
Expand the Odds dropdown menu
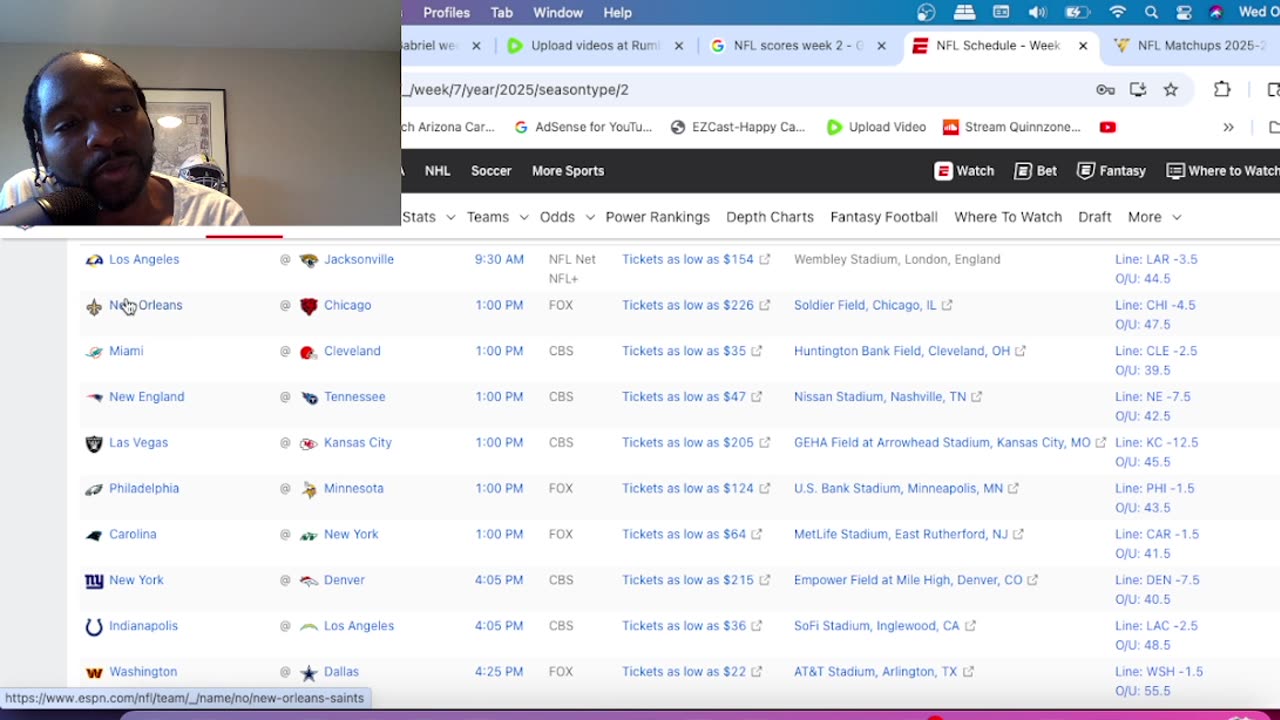point(567,217)
